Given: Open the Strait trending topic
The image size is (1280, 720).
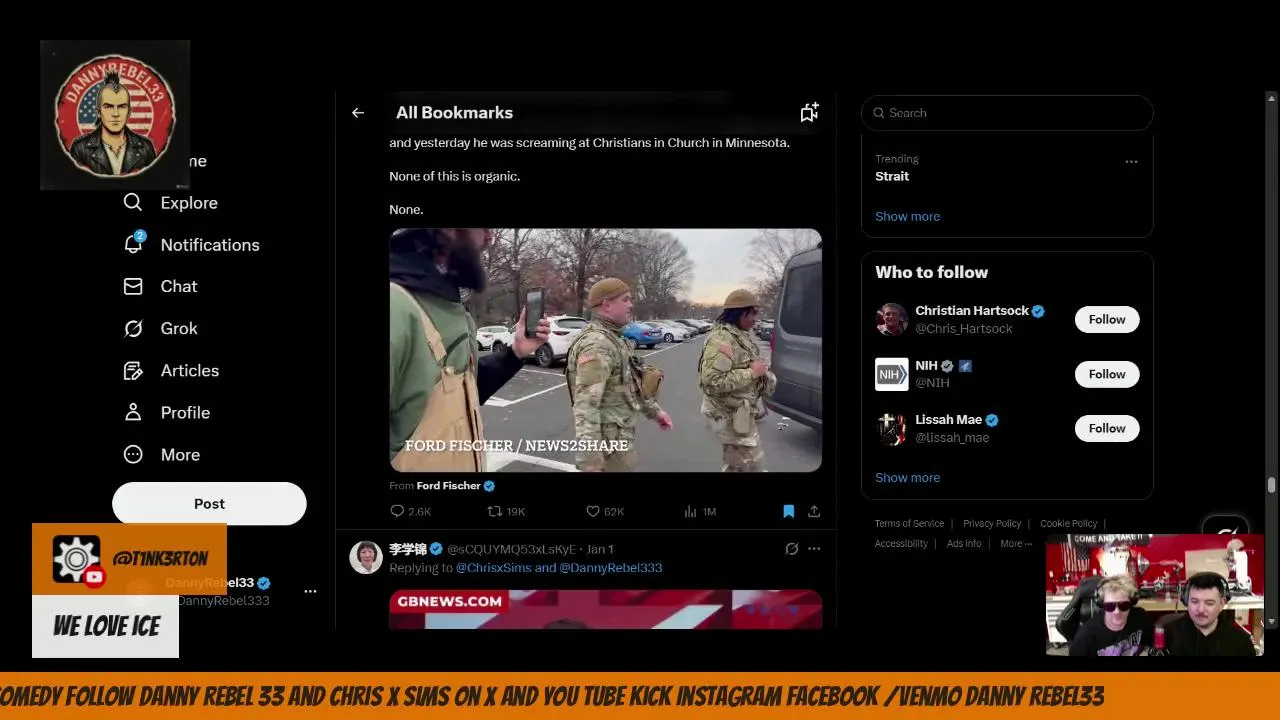Looking at the screenshot, I should (x=892, y=176).
